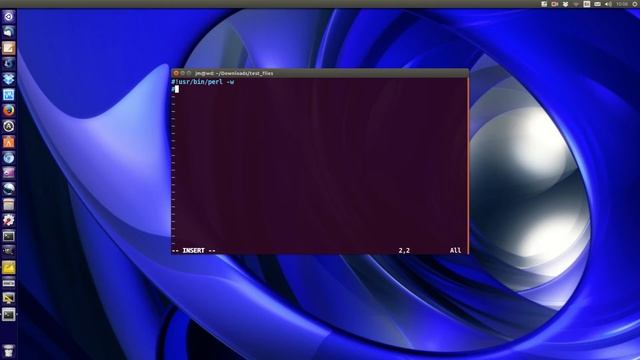Open the network Wi-Fi indicator menu
Viewport: 640px width, 360px height.
(x=576, y=4)
